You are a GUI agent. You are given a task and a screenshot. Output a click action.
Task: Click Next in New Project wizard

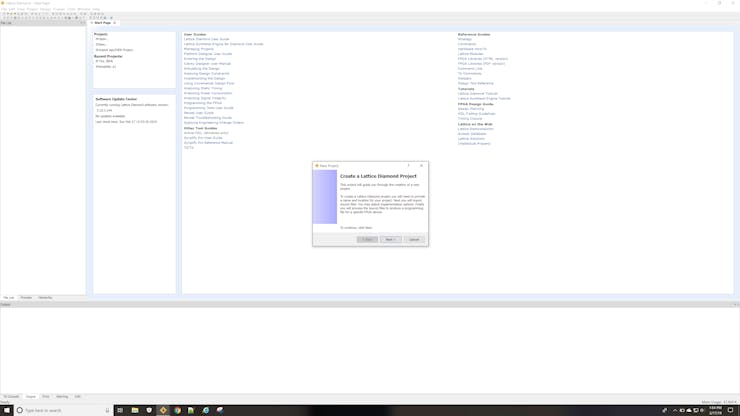(x=390, y=239)
